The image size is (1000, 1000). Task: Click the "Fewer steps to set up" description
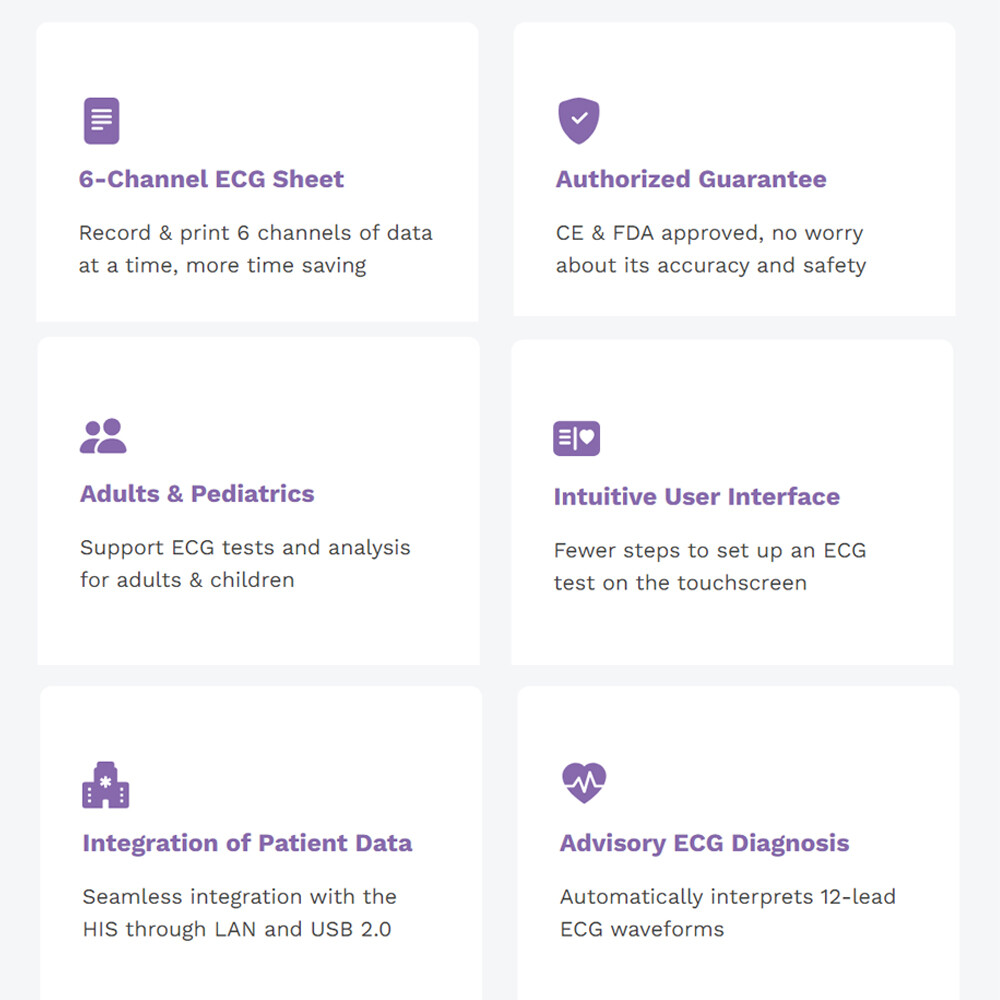tap(709, 551)
